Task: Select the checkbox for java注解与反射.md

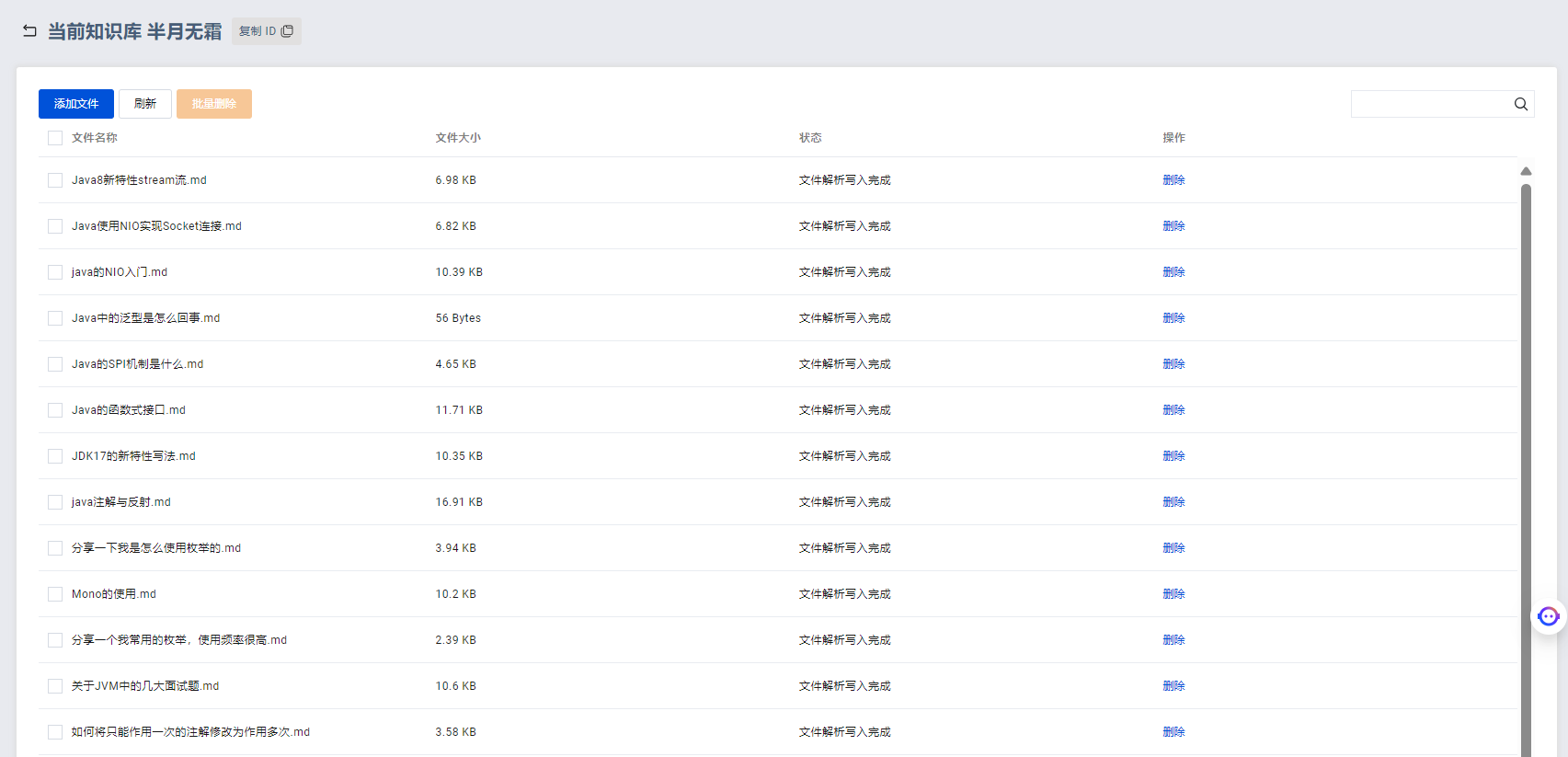Action: click(x=55, y=502)
